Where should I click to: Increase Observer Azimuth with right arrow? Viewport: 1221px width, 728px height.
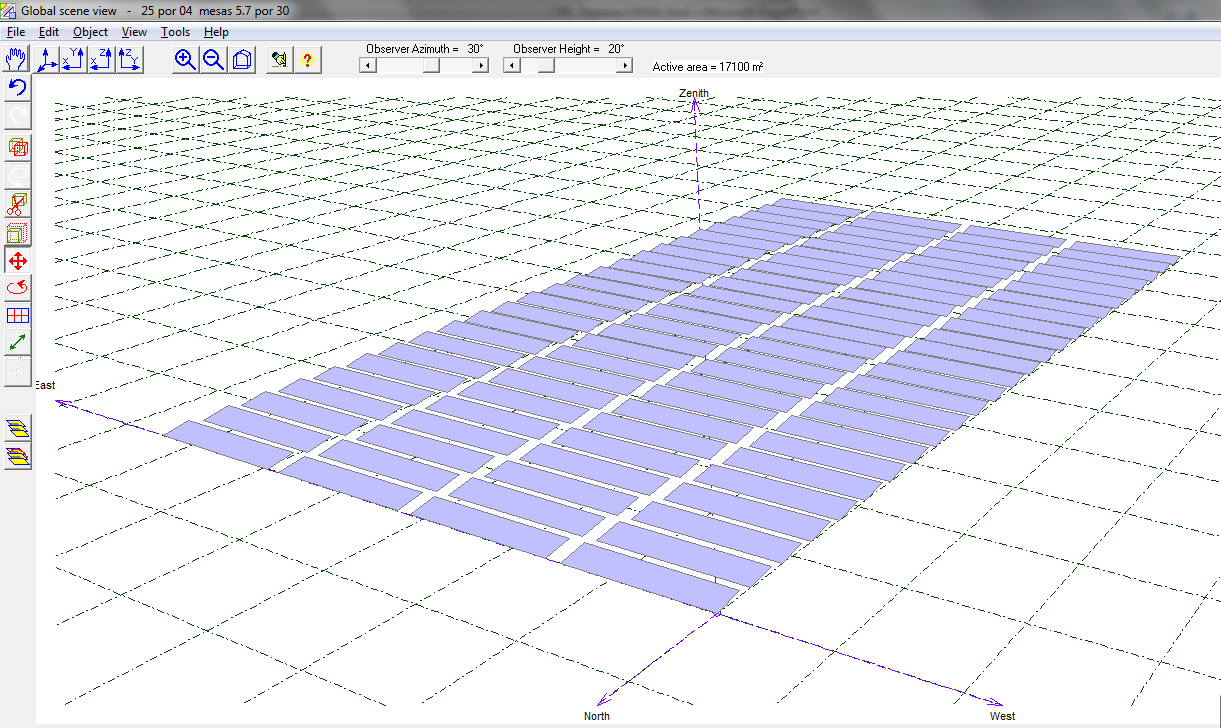(x=481, y=65)
